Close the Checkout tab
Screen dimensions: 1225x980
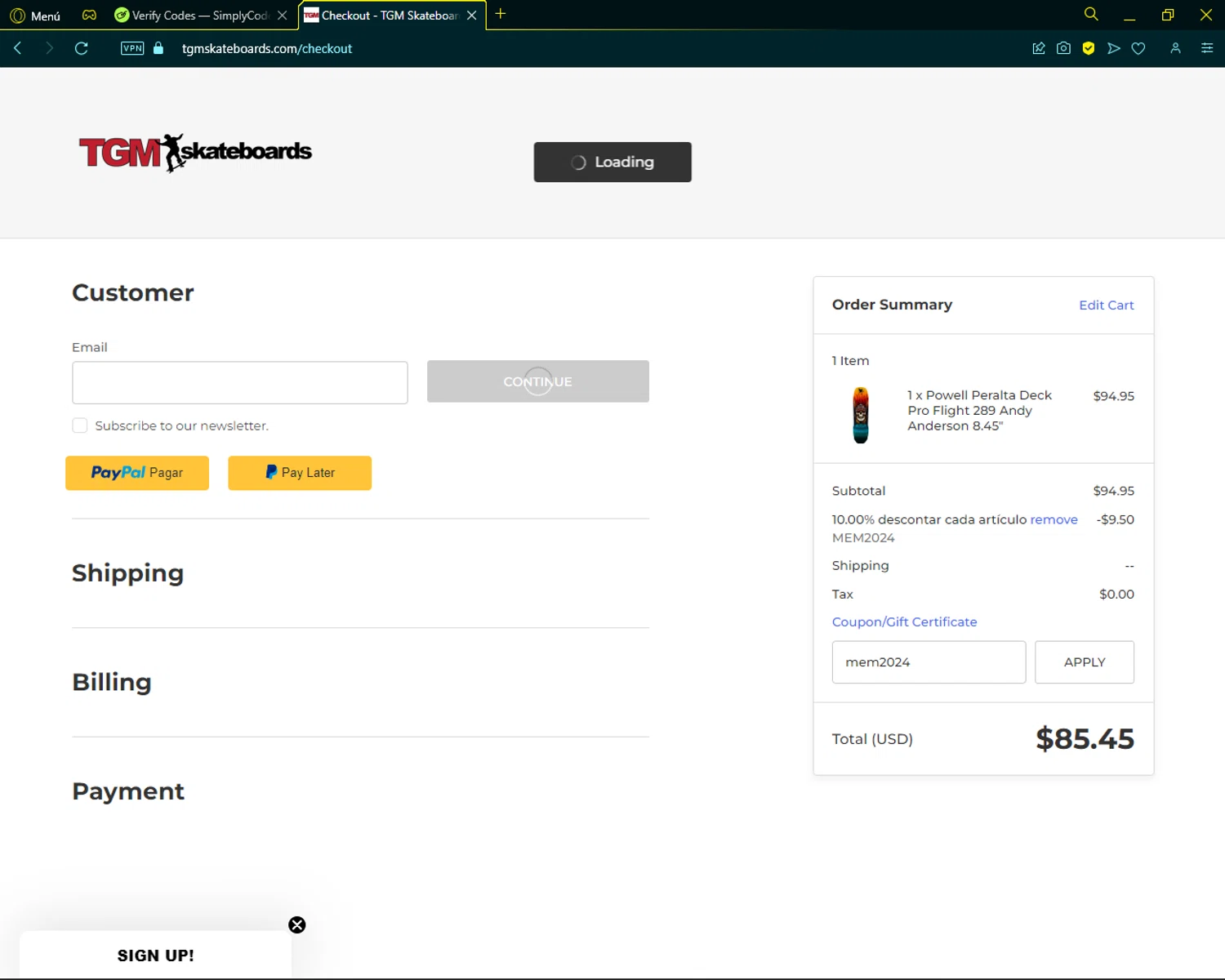pyautogui.click(x=472, y=16)
